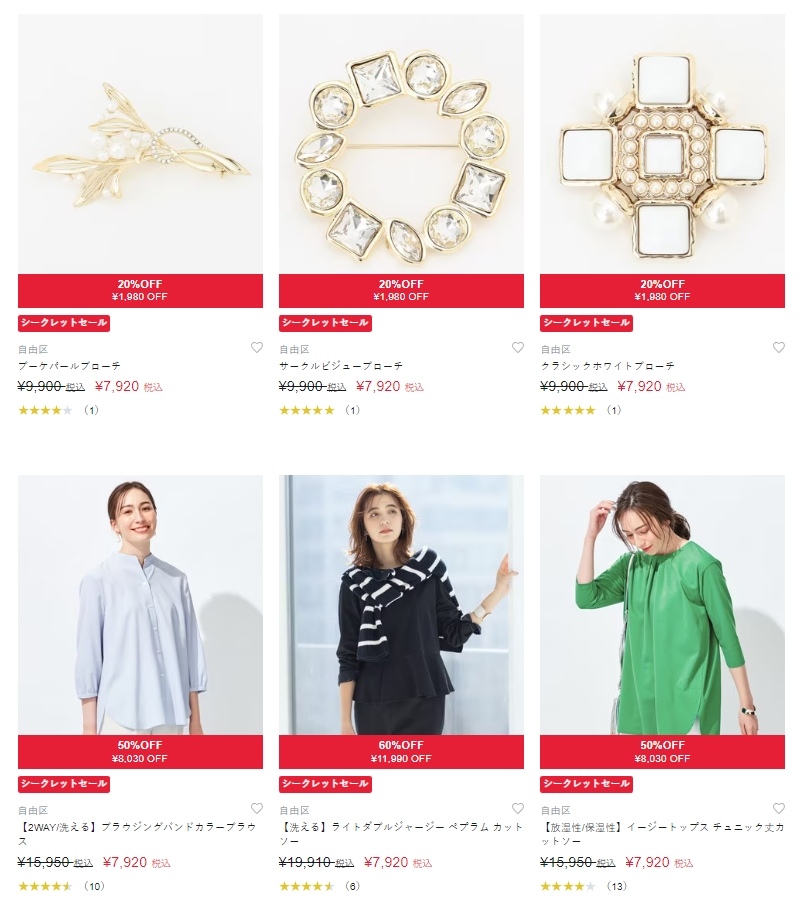Click heart icon for バンドカラーブラウス

pyautogui.click(x=257, y=808)
